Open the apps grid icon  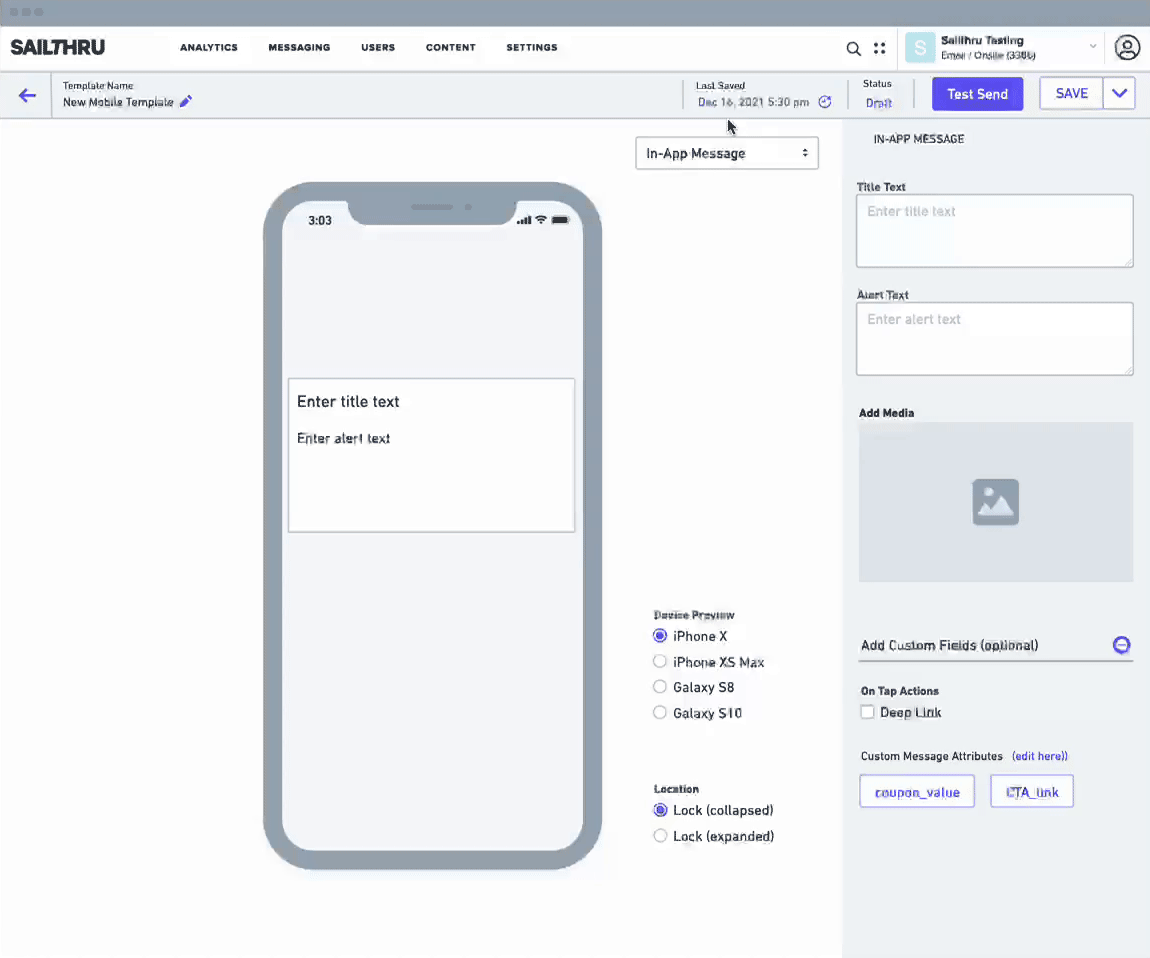pos(879,48)
